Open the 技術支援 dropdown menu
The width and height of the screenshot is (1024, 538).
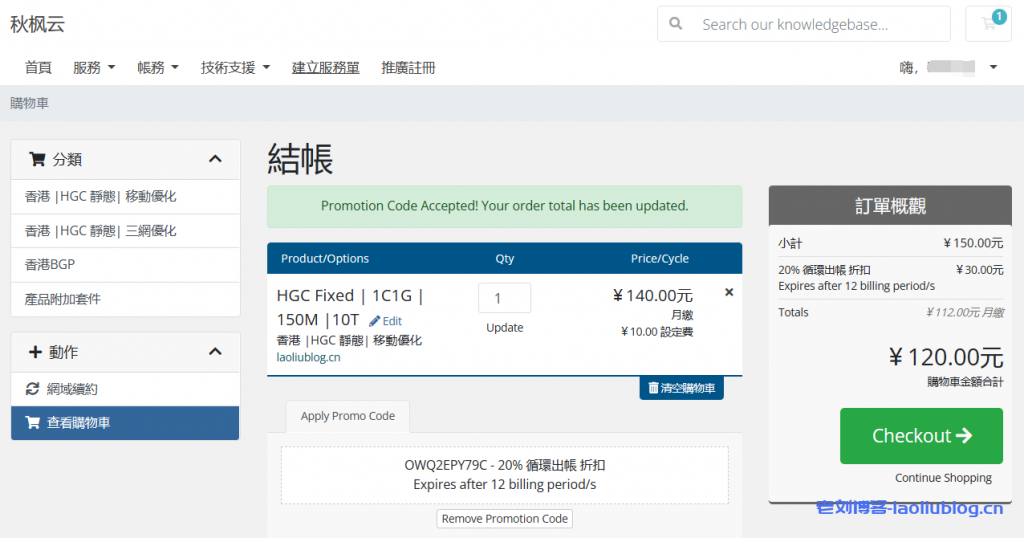tap(235, 68)
